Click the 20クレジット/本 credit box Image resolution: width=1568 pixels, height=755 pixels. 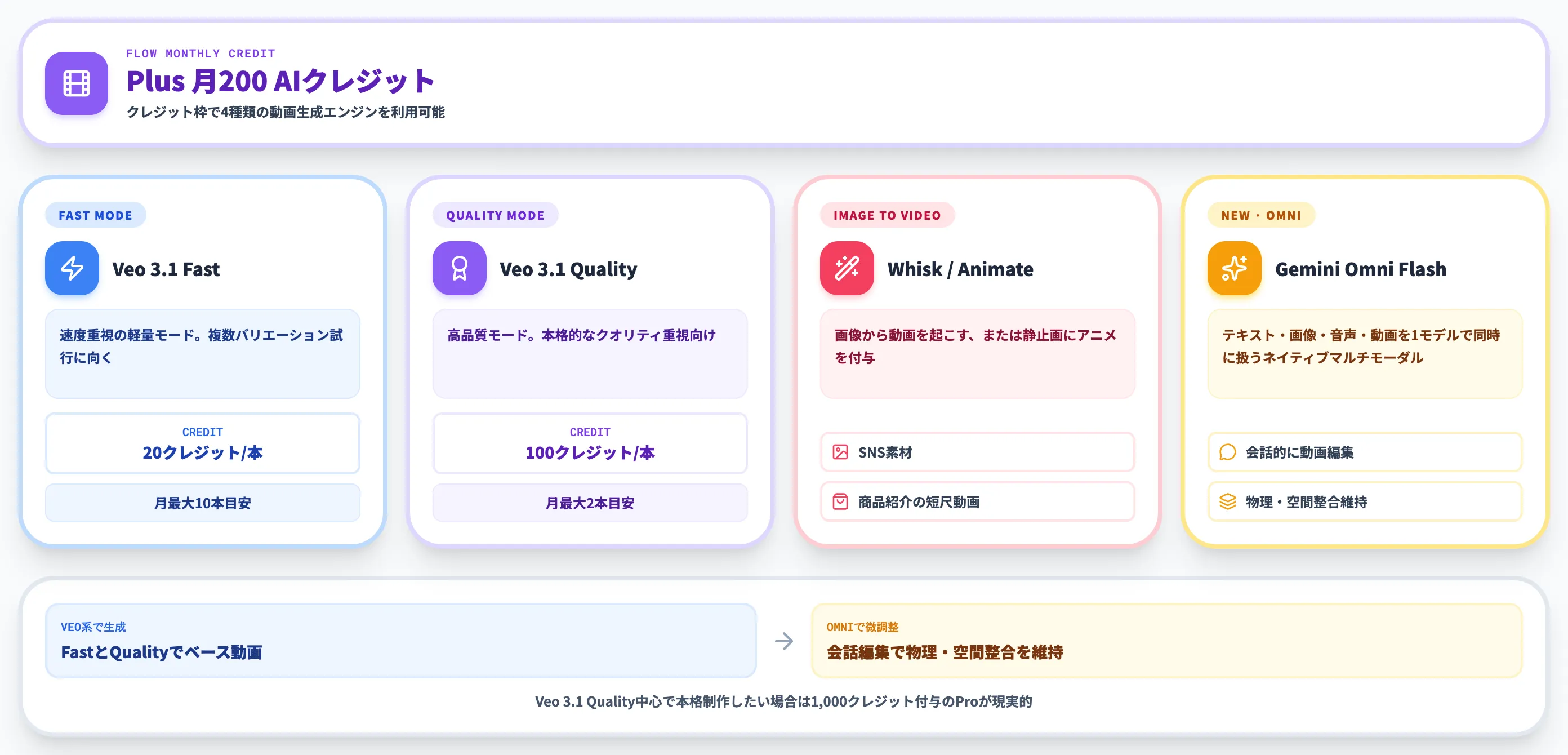coord(203,443)
